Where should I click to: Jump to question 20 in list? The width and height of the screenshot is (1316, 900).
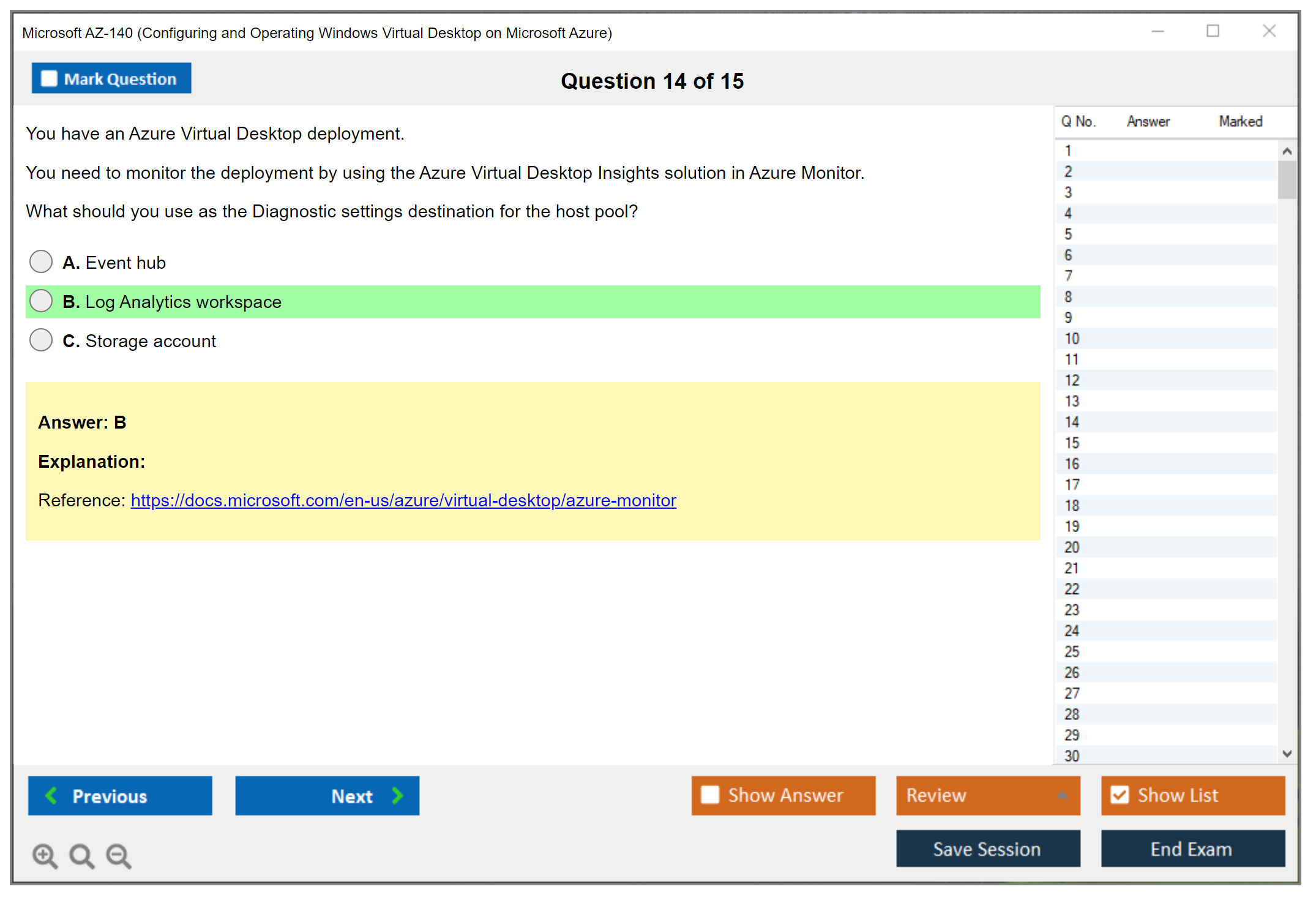pos(1072,547)
